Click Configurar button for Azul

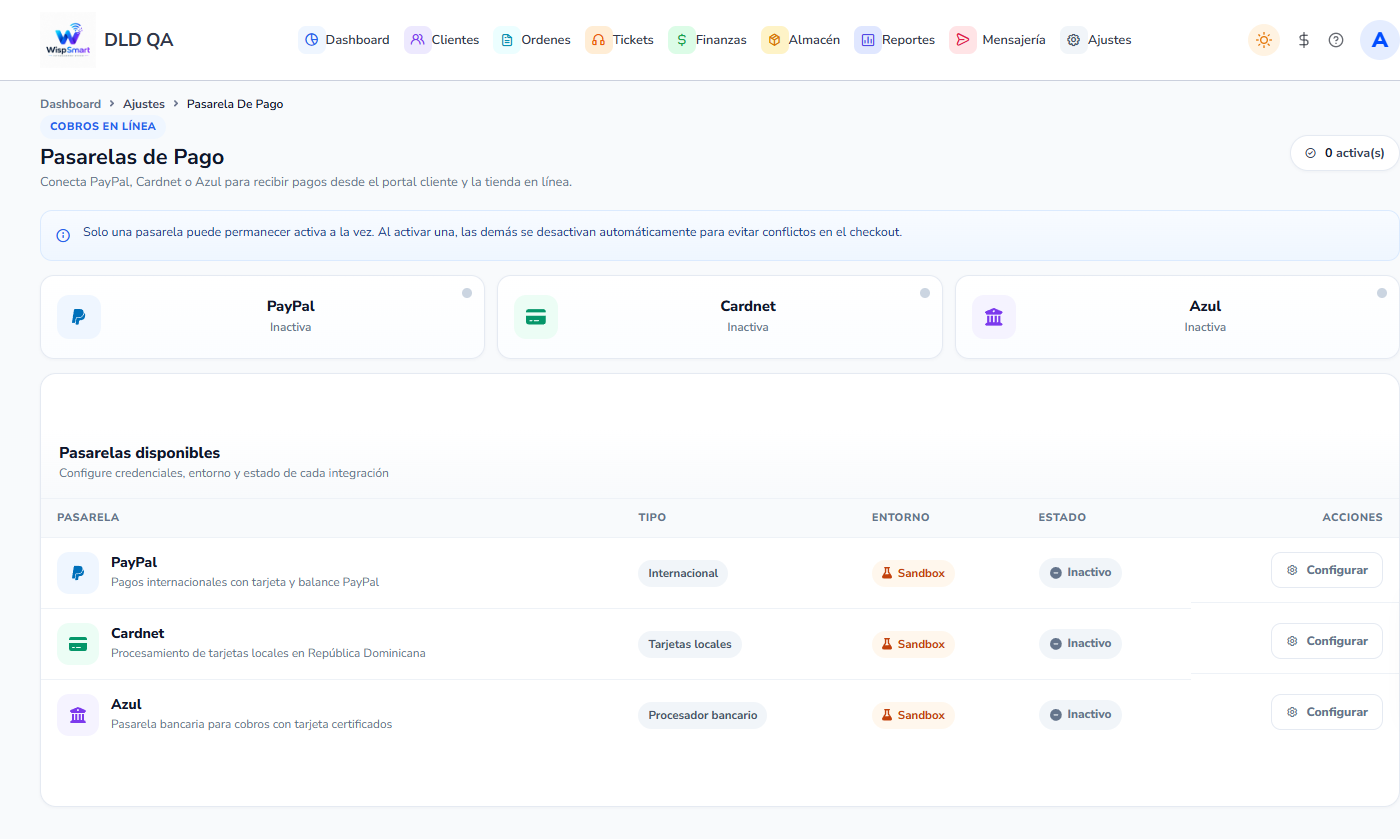1327,712
